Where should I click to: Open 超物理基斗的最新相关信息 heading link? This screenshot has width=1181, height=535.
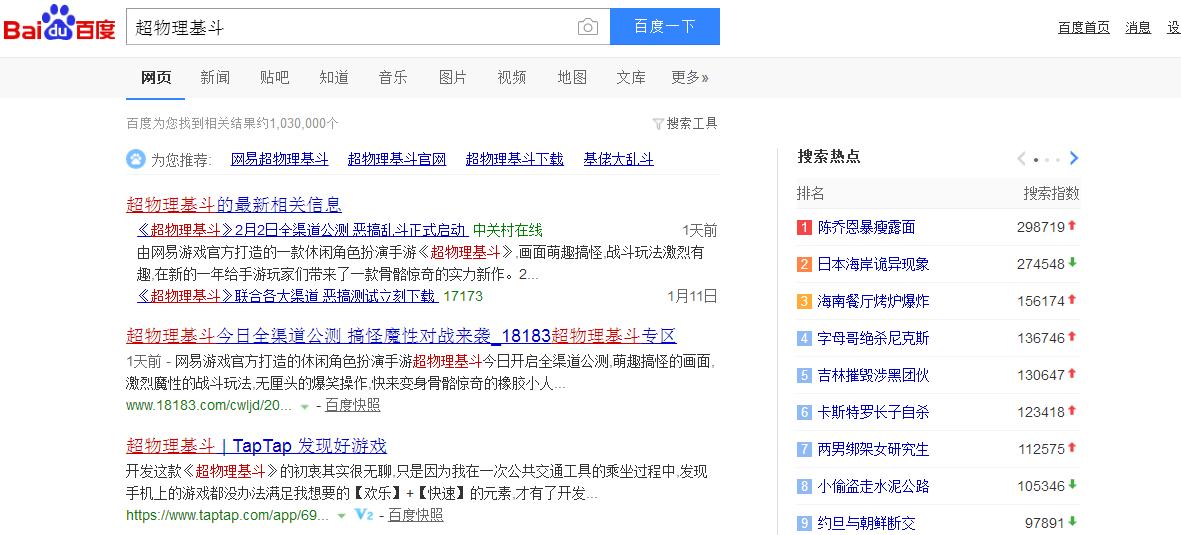pos(234,204)
